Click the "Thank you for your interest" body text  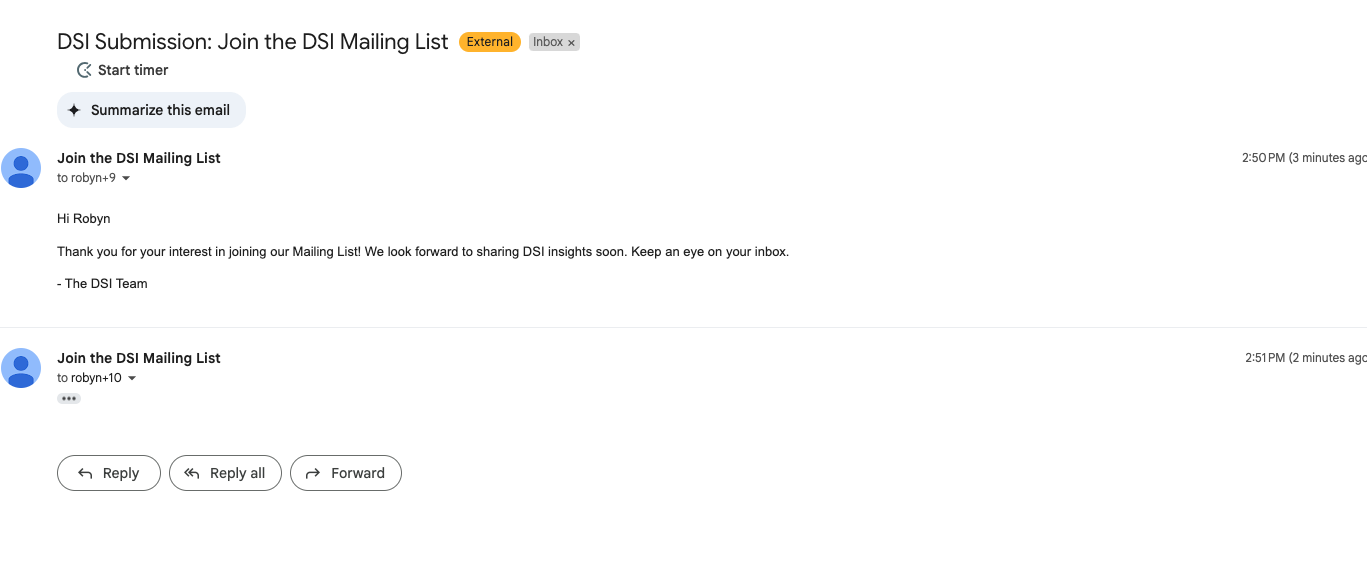(x=423, y=252)
